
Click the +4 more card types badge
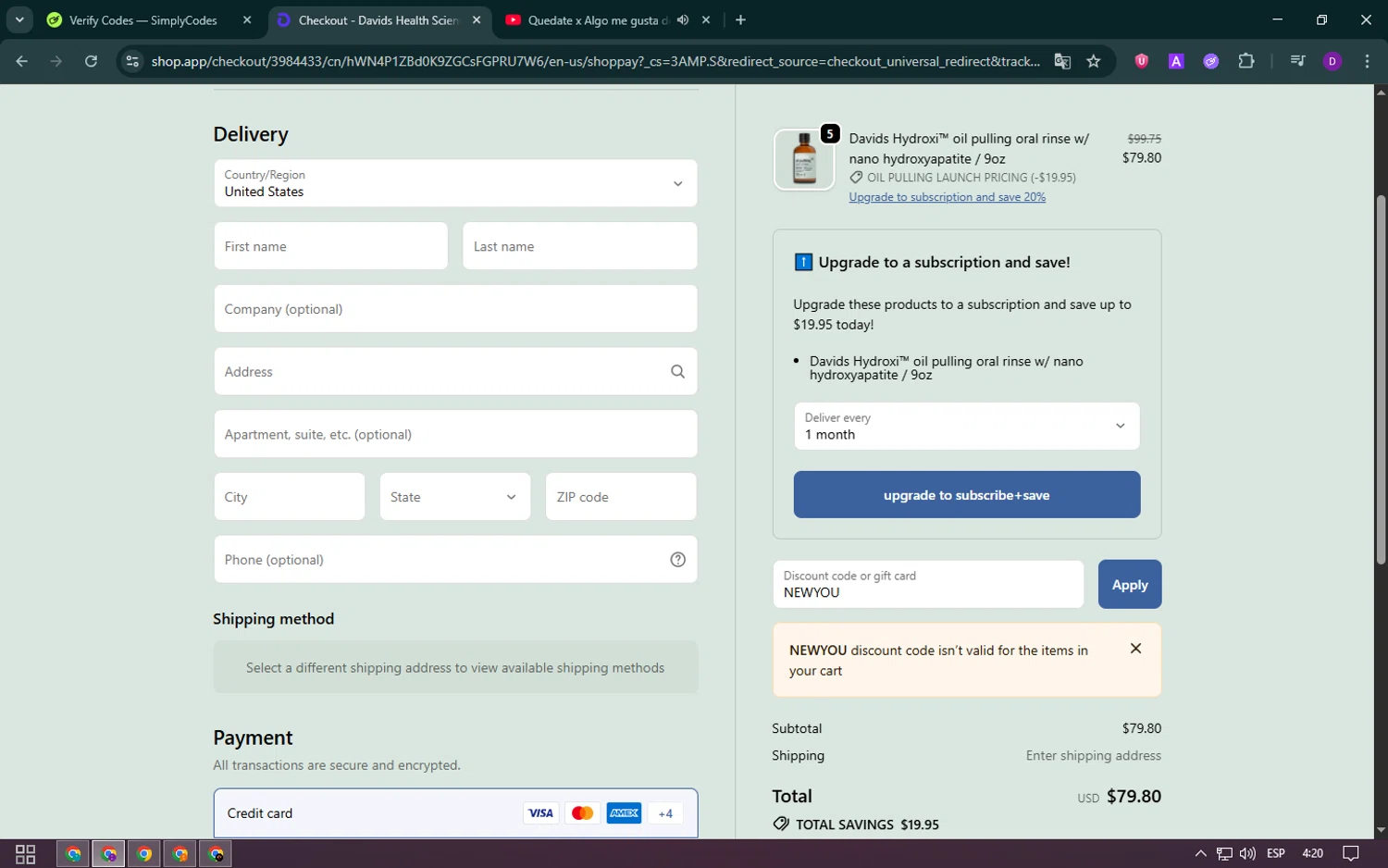tap(665, 813)
